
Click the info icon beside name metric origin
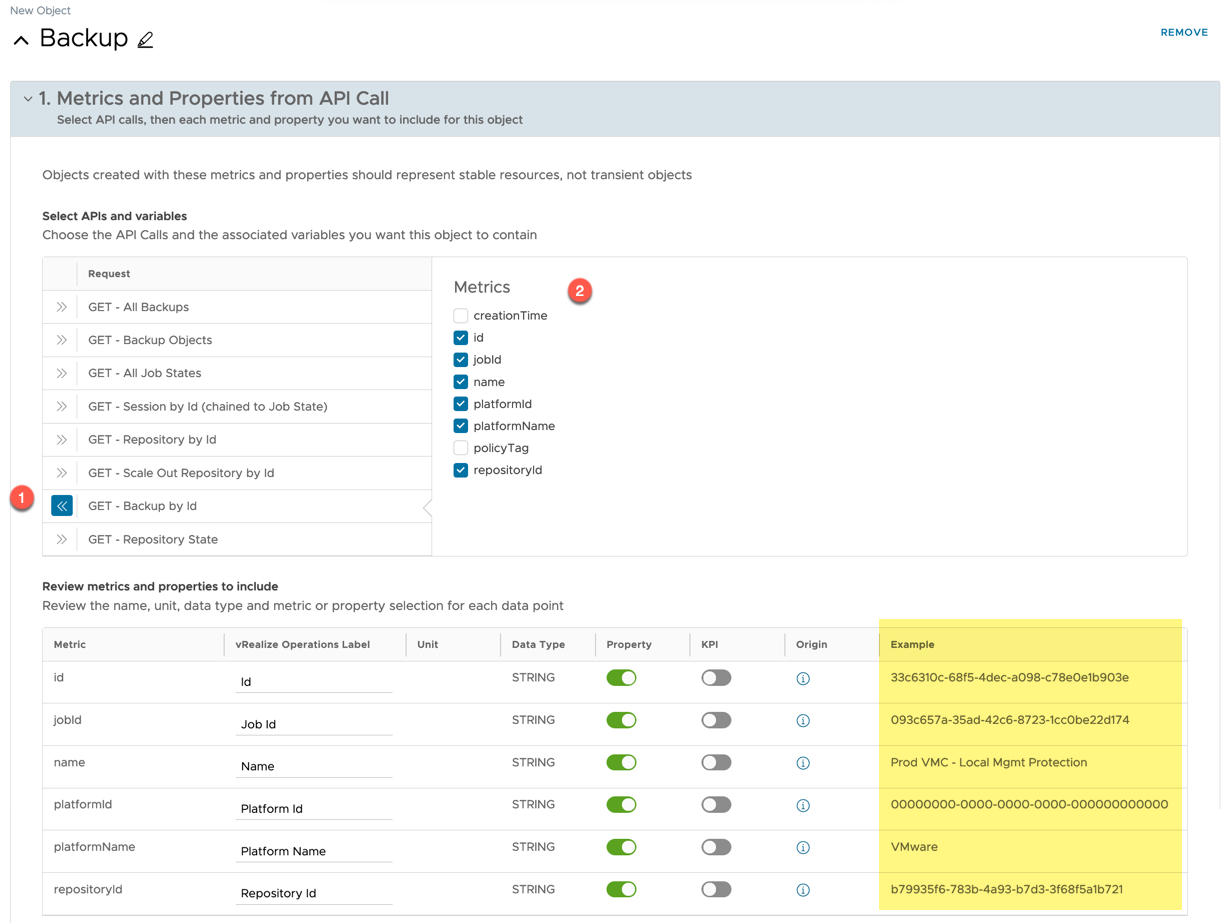[802, 763]
